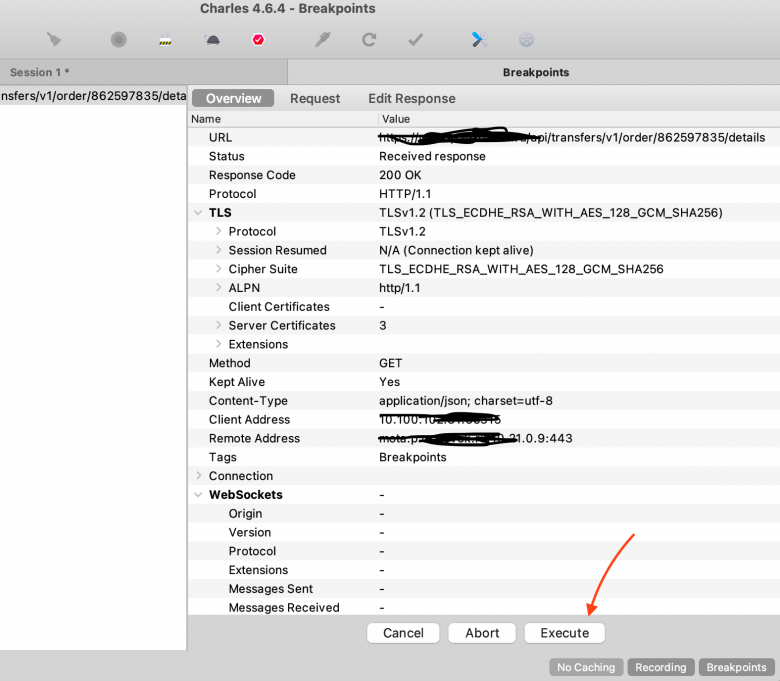Viewport: 780px width, 681px height.
Task: Click the Name column header
Action: tap(283, 119)
